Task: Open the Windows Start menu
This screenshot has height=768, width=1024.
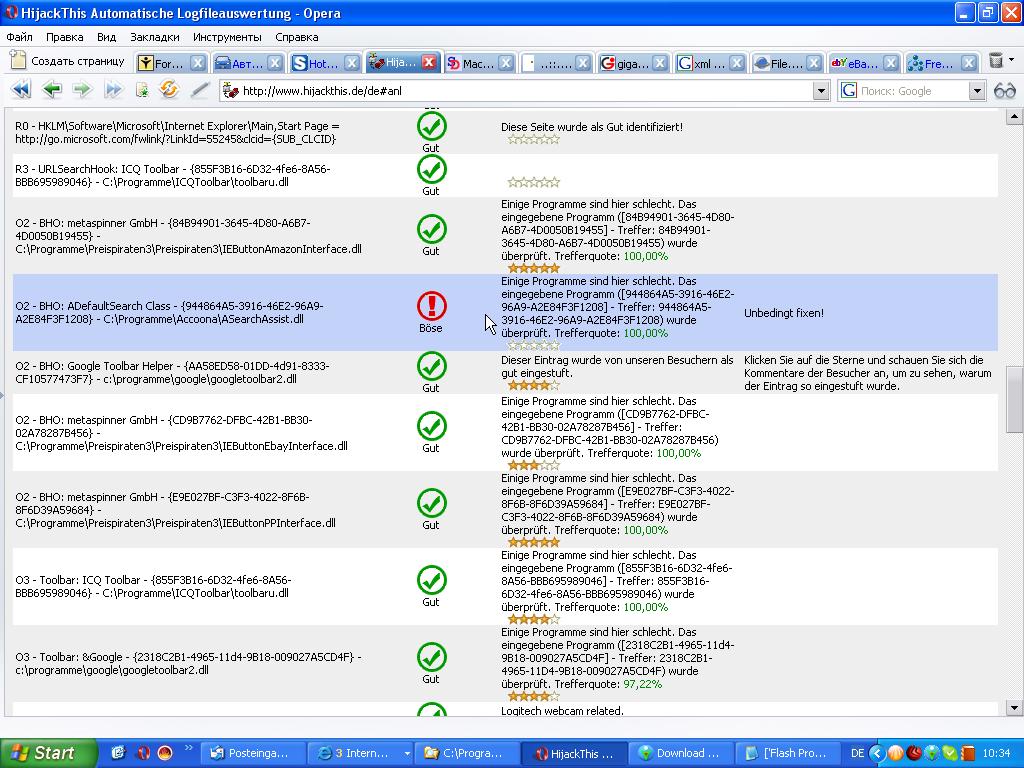Action: click(x=48, y=753)
